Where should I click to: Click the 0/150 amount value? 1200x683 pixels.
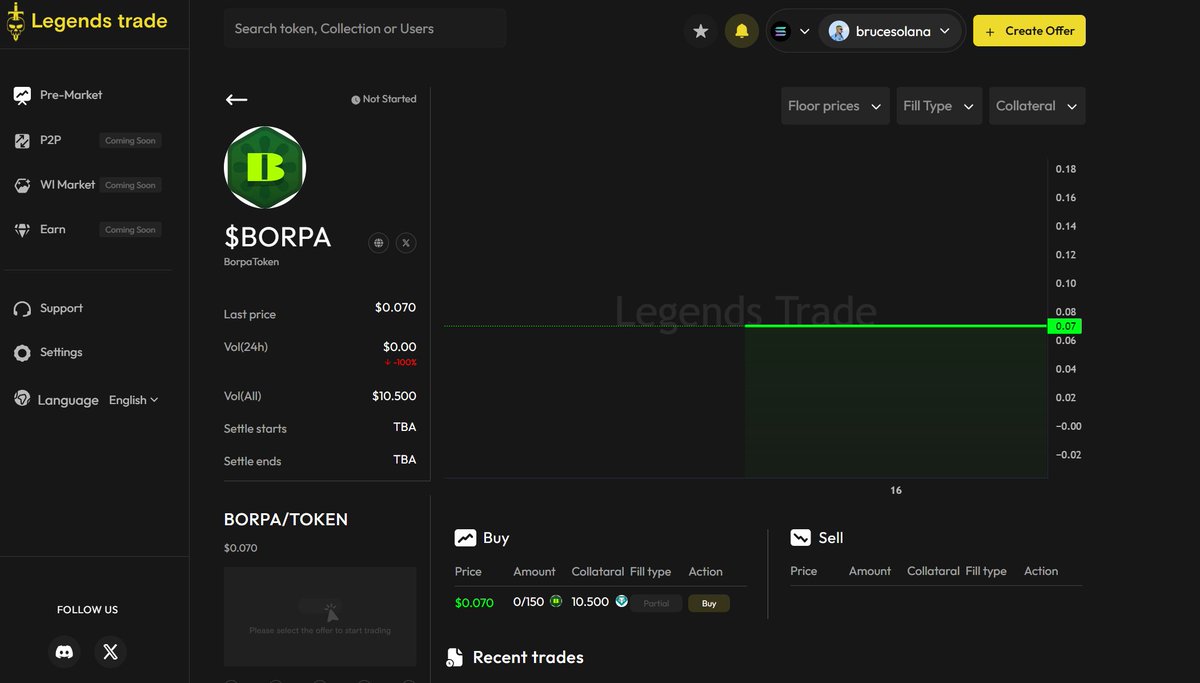pos(529,602)
